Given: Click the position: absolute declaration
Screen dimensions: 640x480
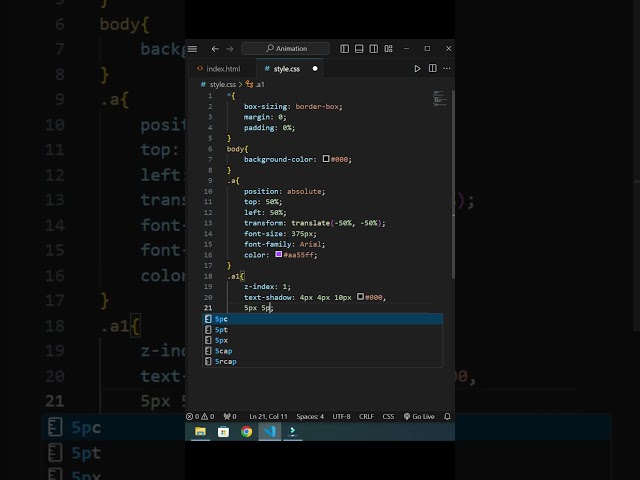Looking at the screenshot, I should click(x=284, y=191).
